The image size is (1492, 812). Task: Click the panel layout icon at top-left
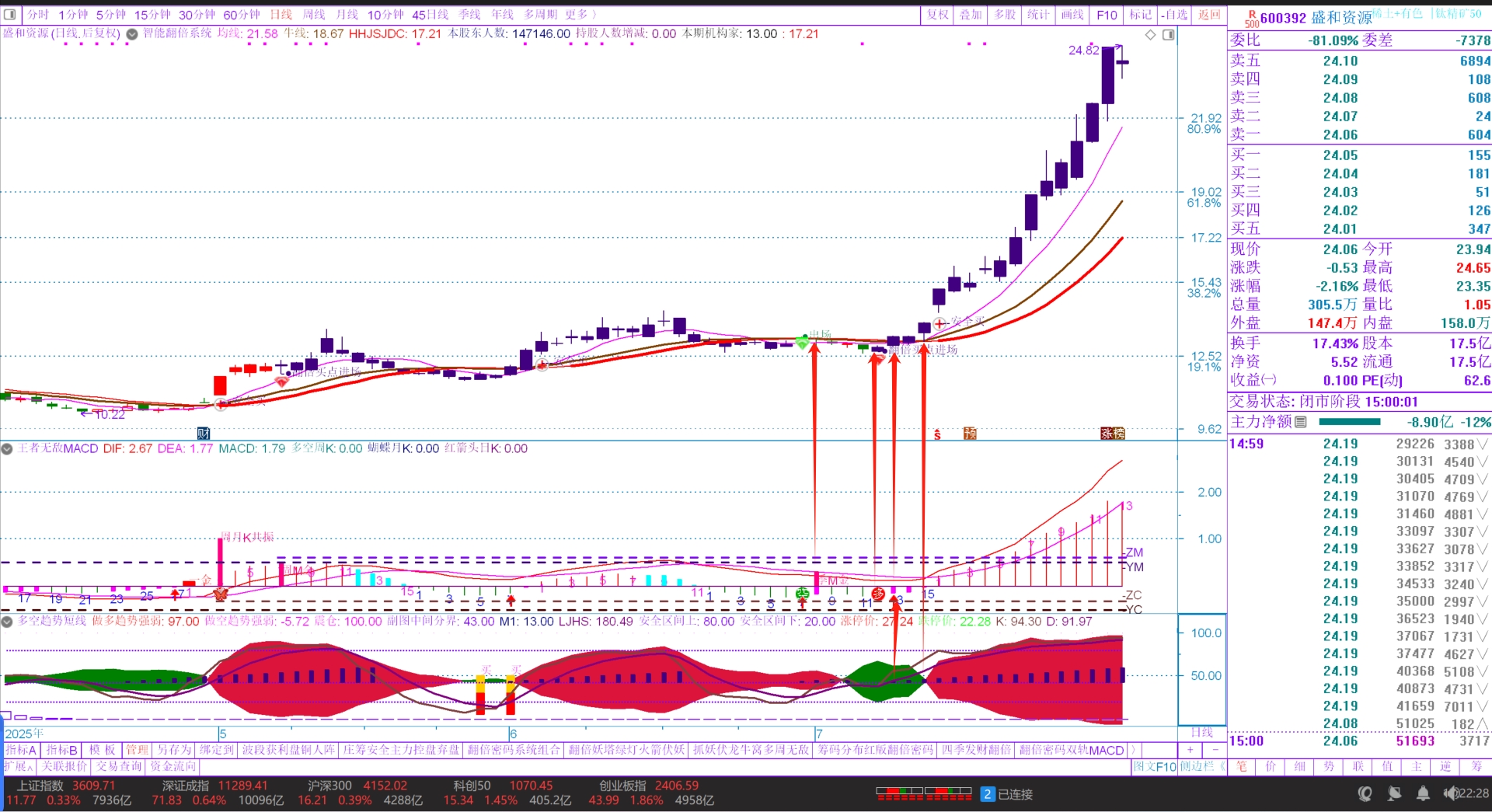coord(10,14)
